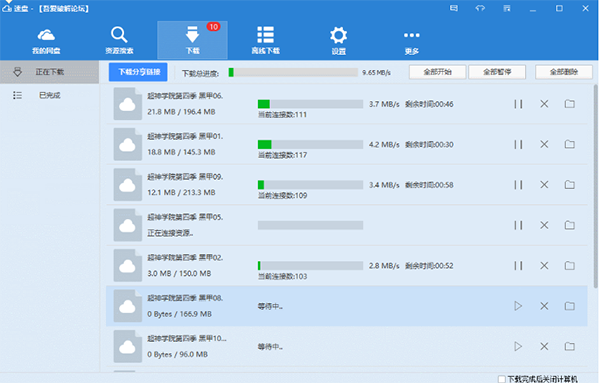Click 全部删除 delete-all button
The width and height of the screenshot is (600, 383).
[x=564, y=72]
